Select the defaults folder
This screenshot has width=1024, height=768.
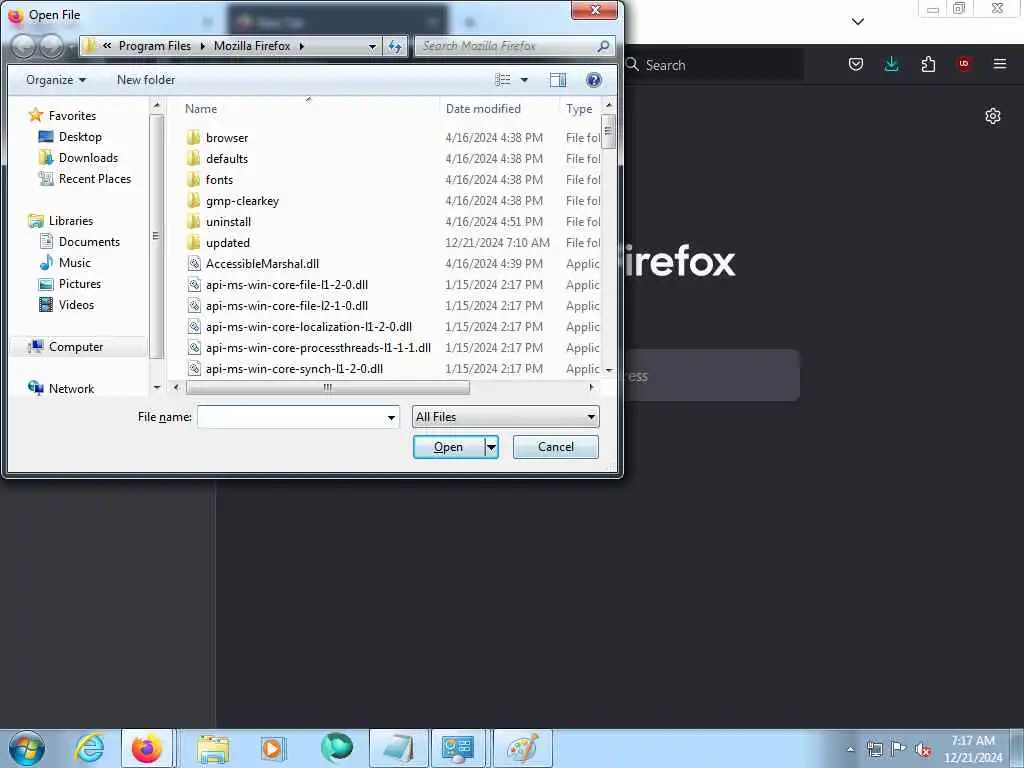pos(227,159)
